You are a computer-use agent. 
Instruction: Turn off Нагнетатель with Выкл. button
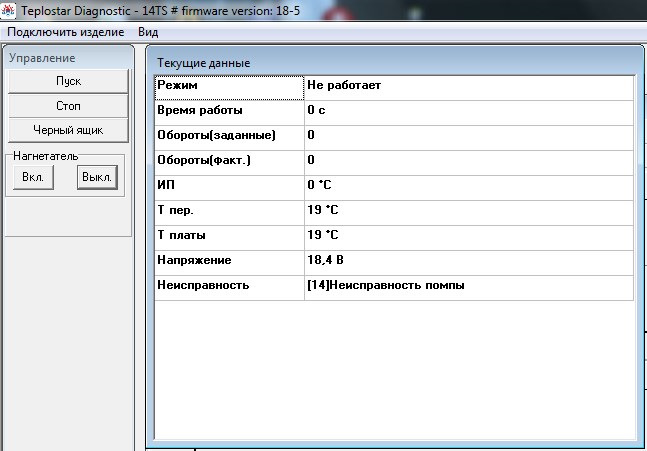(x=97, y=177)
